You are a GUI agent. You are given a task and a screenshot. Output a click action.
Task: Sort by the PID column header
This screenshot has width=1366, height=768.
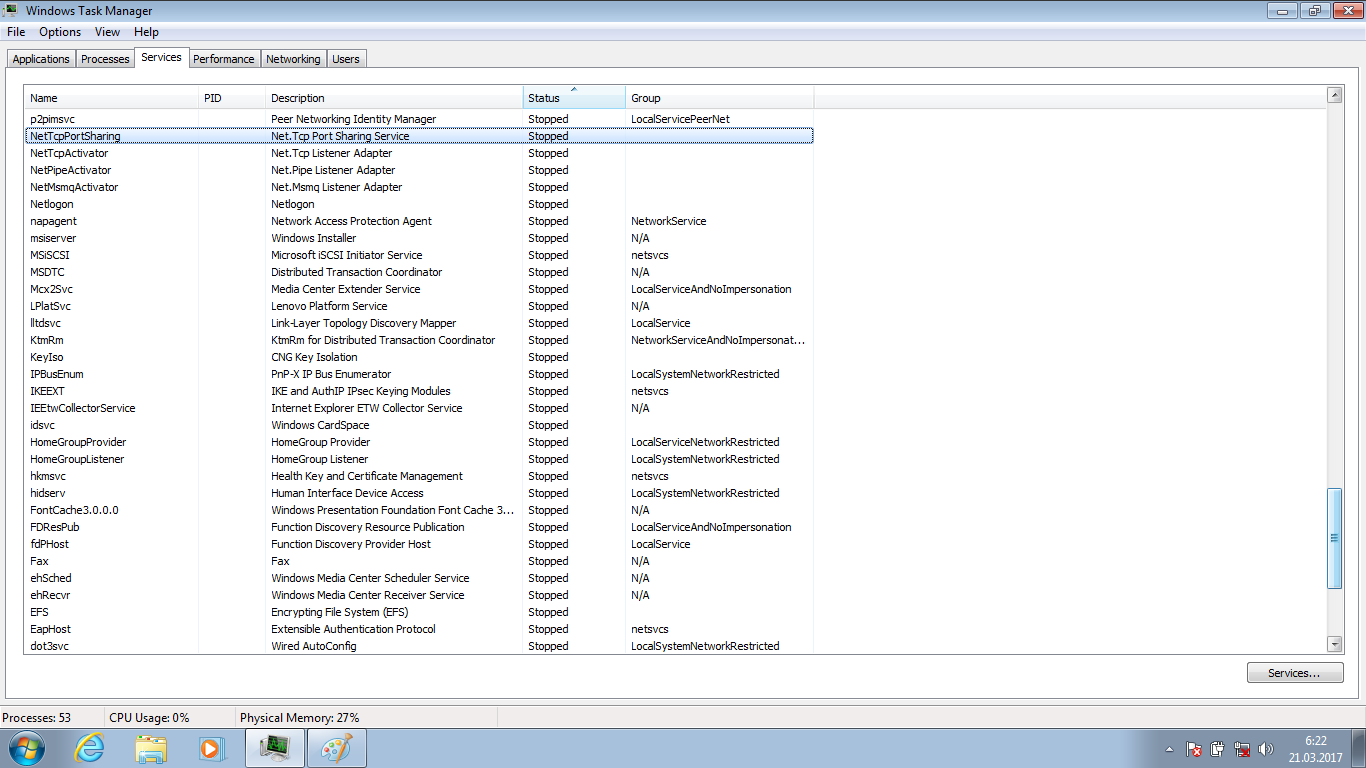(232, 98)
